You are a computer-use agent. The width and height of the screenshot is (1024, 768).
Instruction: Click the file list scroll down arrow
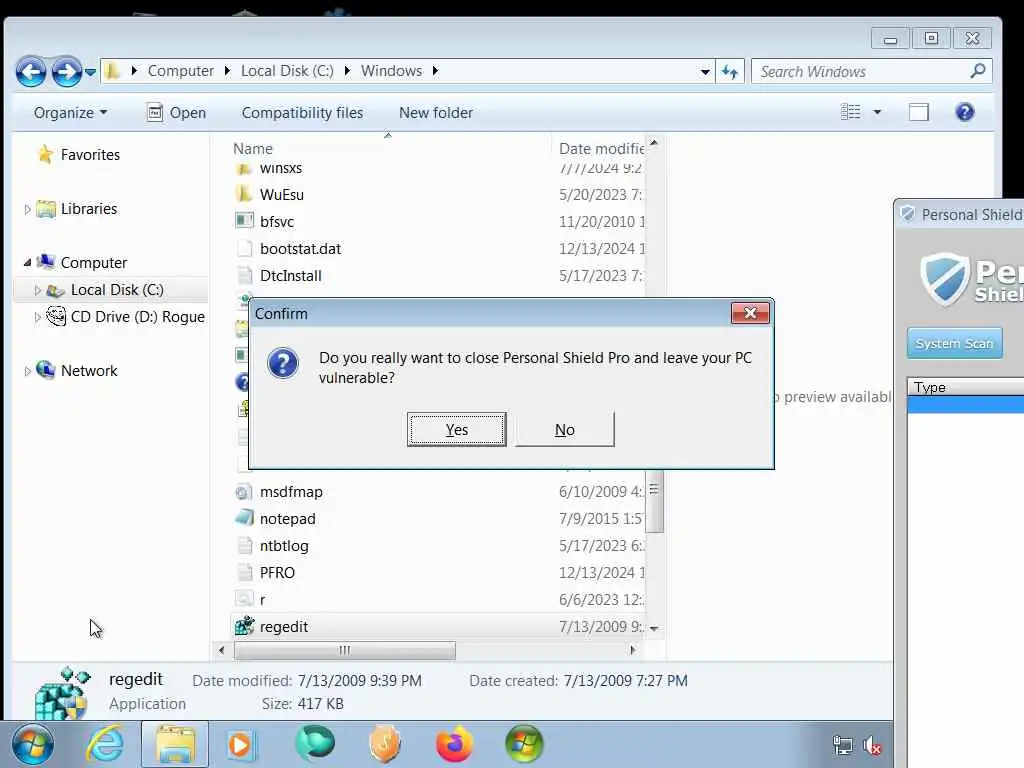[x=654, y=628]
